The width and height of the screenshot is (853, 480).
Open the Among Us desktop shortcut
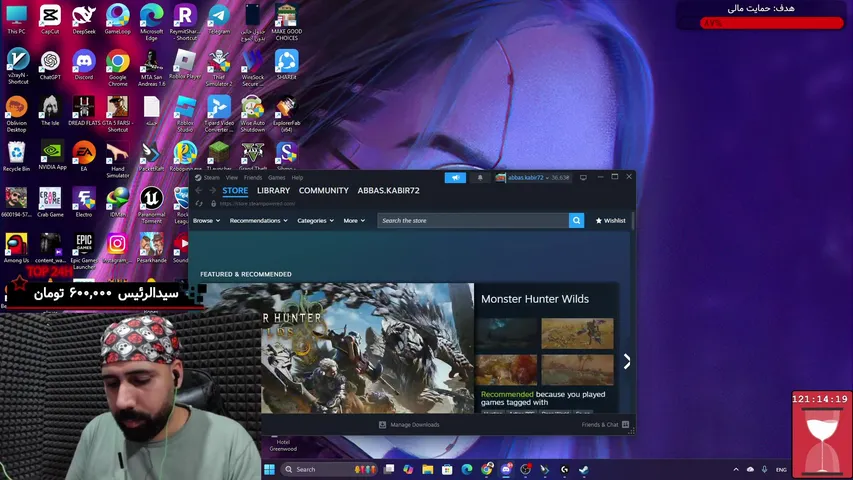[x=16, y=248]
